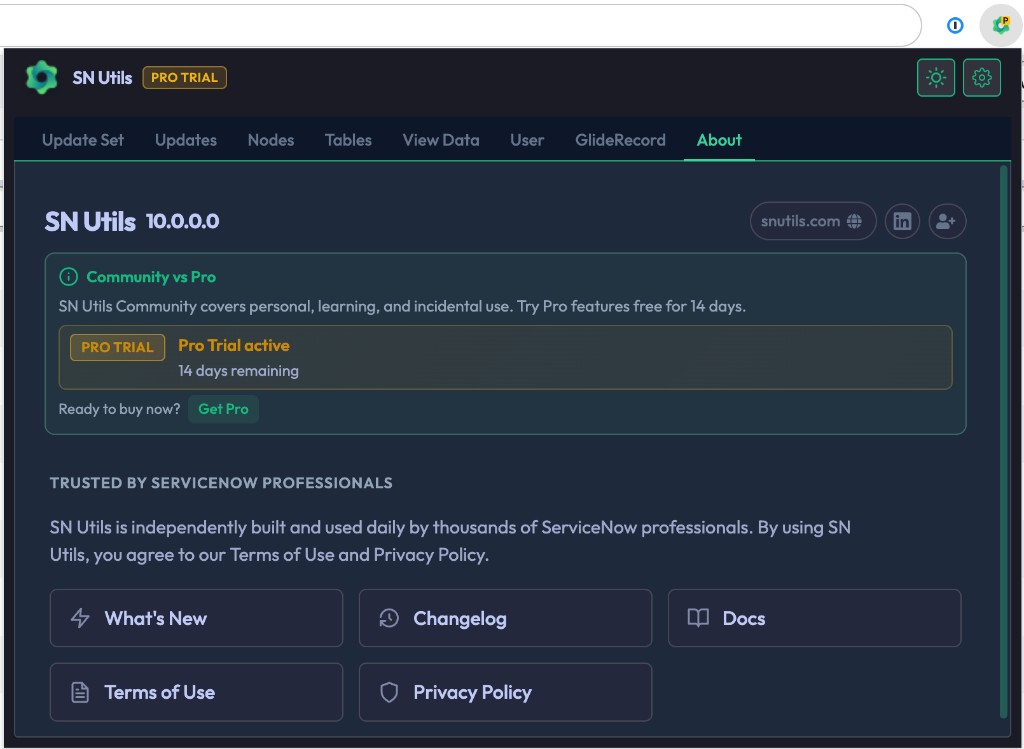The image size is (1024, 749).
Task: Click the info icon near Community vs Pro
Action: click(x=67, y=276)
